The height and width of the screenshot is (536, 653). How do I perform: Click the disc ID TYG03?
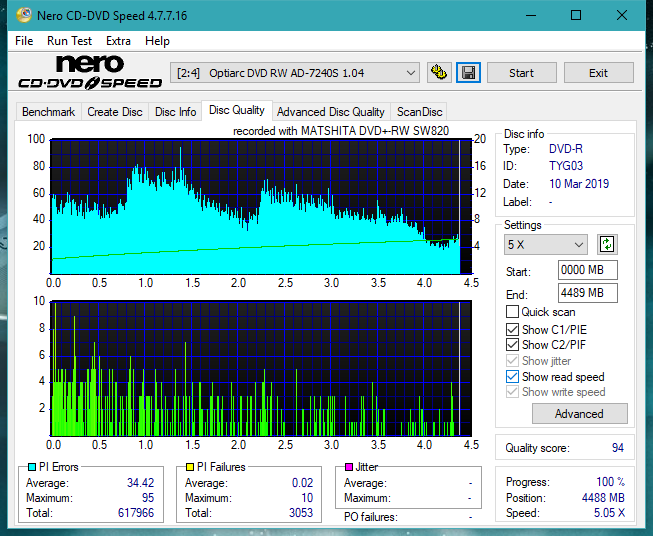pos(566,166)
